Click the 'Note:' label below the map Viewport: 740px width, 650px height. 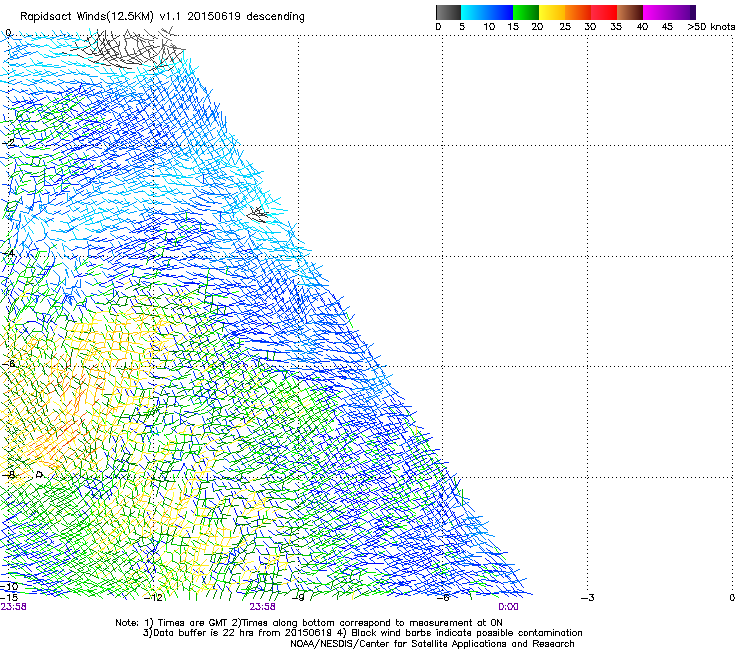(126, 623)
